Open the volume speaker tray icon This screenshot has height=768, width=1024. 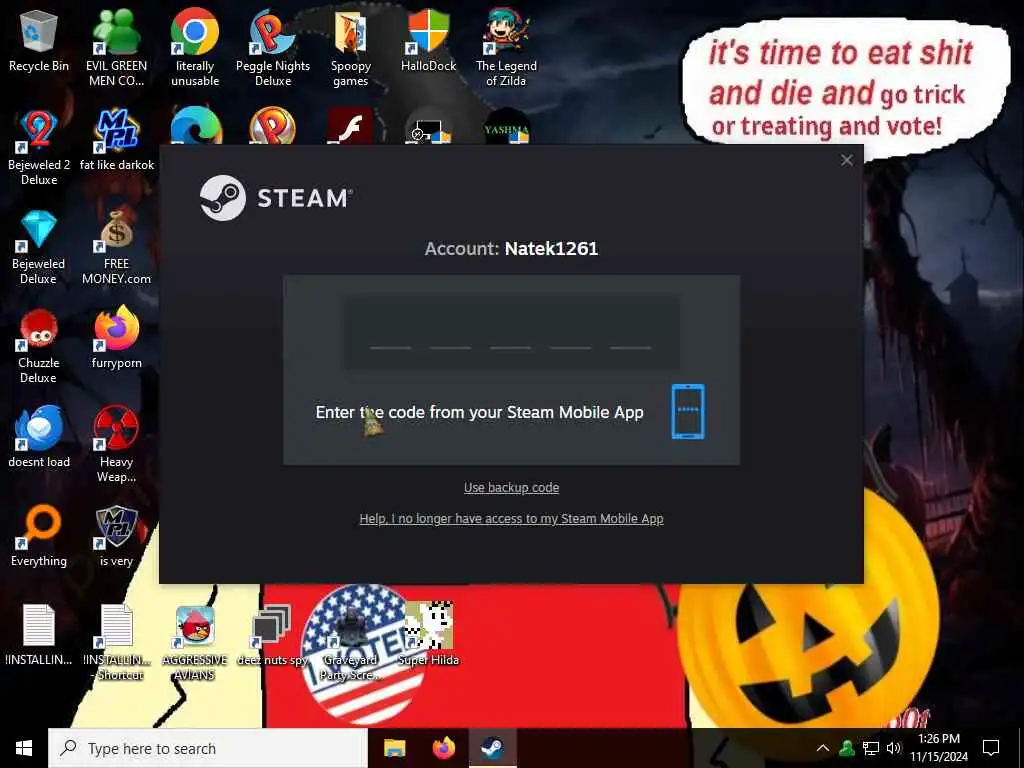click(x=894, y=748)
